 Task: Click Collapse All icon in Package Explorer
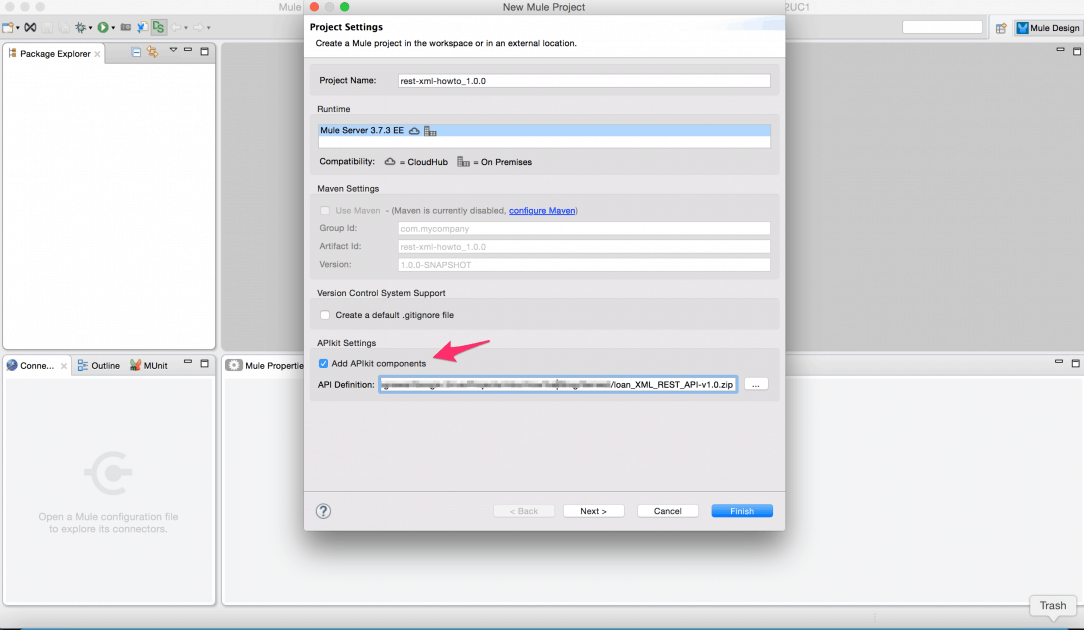[136, 52]
